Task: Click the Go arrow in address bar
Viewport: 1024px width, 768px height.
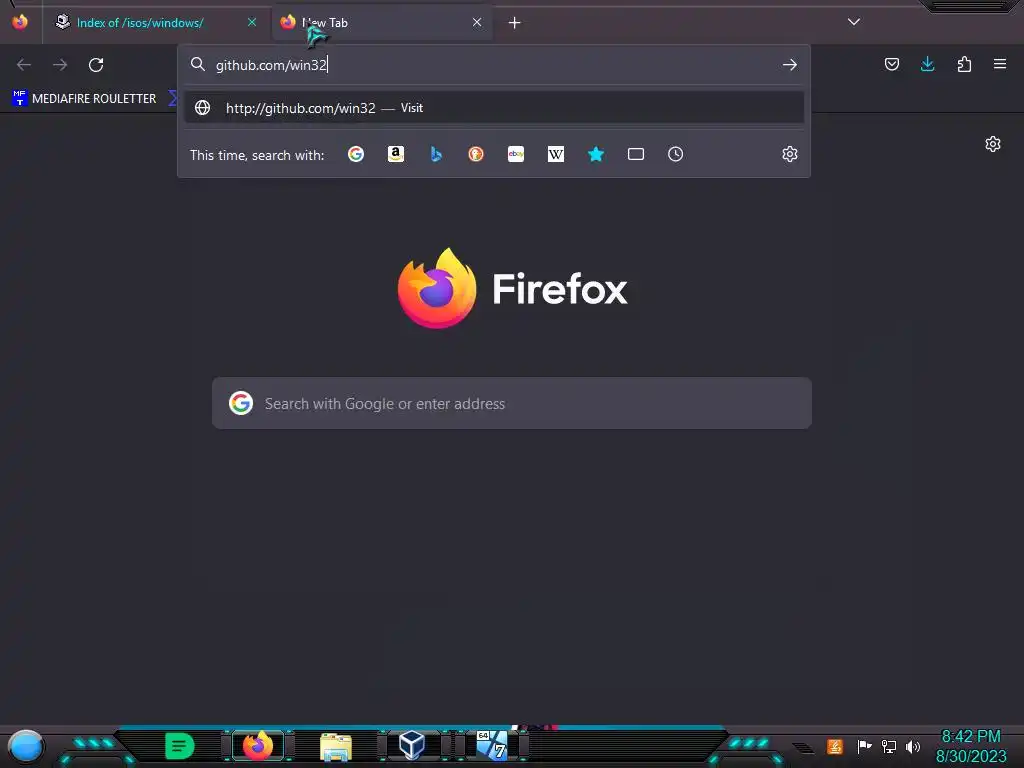Action: pos(790,65)
